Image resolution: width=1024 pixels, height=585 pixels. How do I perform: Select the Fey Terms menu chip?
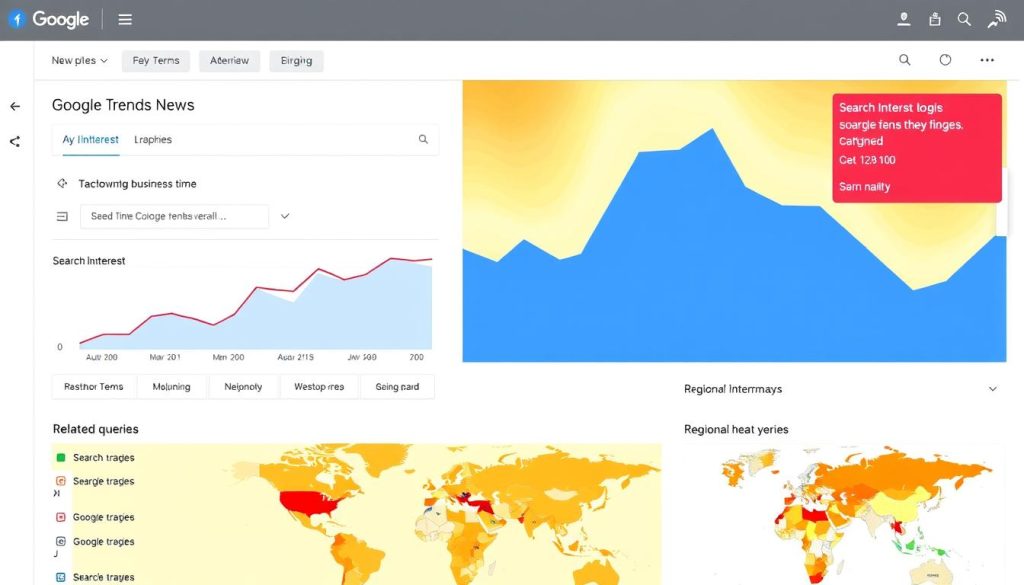(x=155, y=60)
